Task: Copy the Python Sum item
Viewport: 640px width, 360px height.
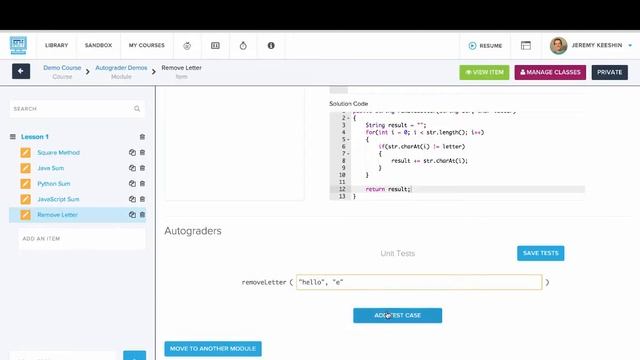Action: tap(132, 184)
